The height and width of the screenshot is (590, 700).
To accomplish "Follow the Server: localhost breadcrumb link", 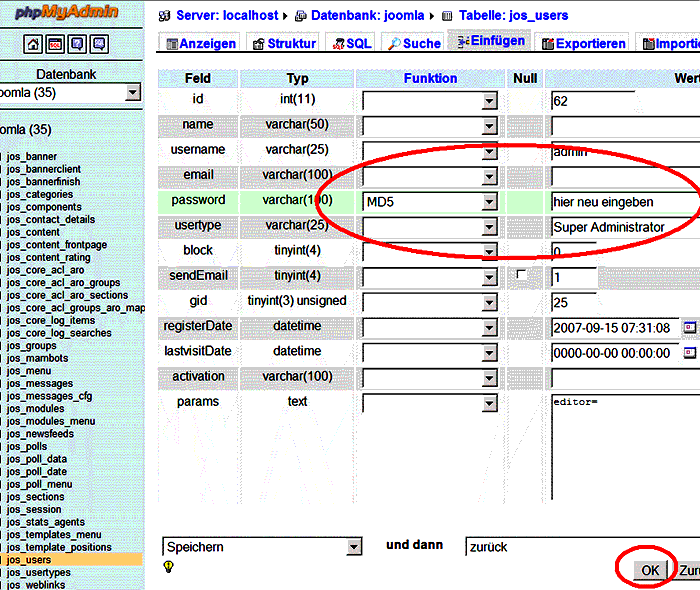I will pos(227,16).
